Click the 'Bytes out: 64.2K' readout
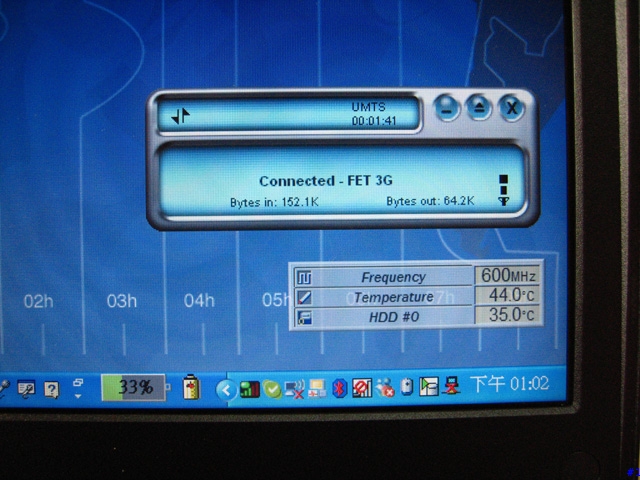Screen dimensions: 640x480 pyautogui.click(x=430, y=201)
